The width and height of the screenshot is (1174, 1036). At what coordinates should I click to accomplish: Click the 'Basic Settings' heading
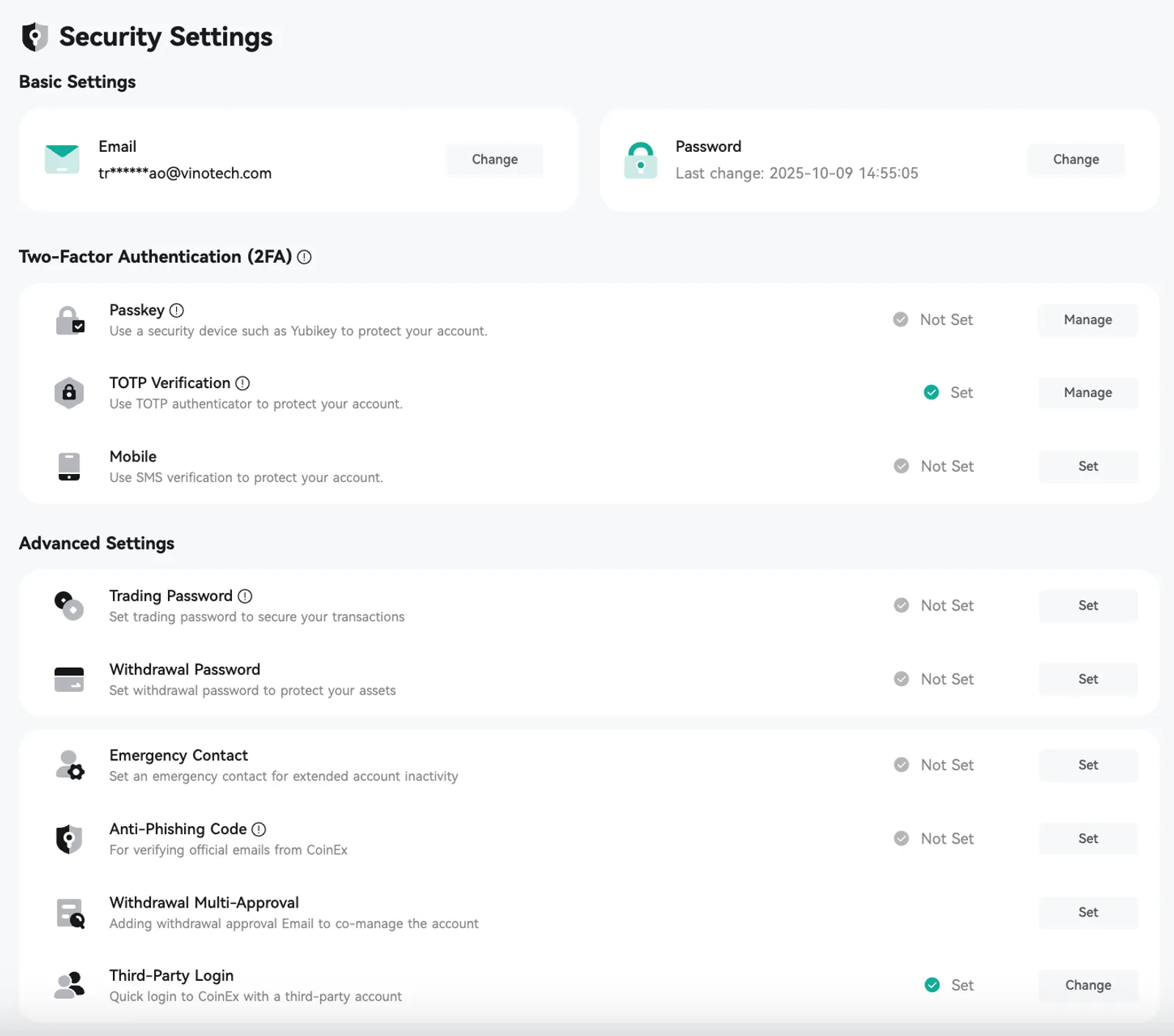click(x=77, y=82)
